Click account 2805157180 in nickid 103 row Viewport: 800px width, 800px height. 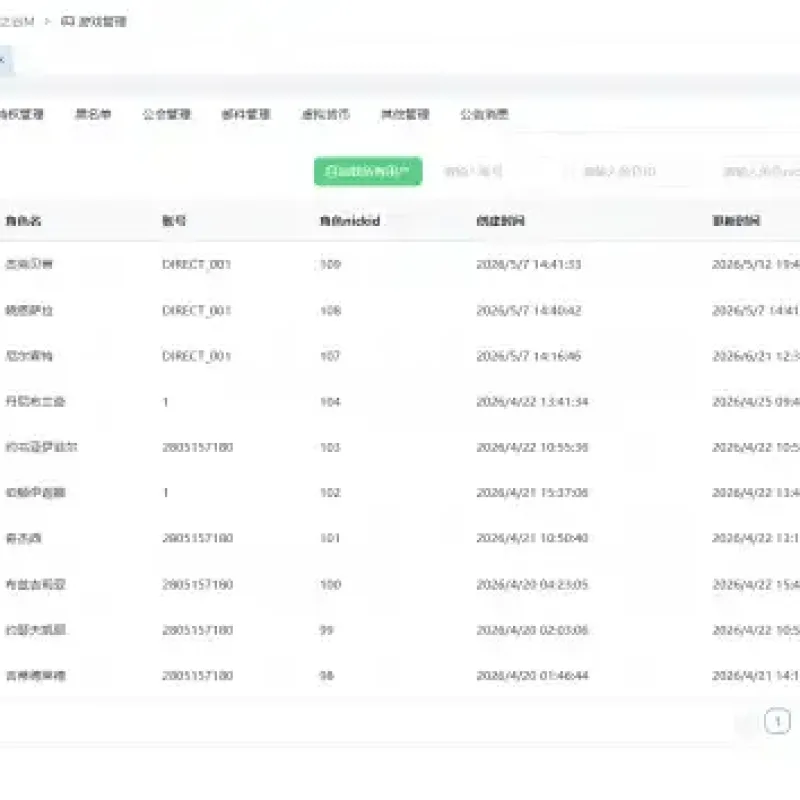[x=197, y=447]
